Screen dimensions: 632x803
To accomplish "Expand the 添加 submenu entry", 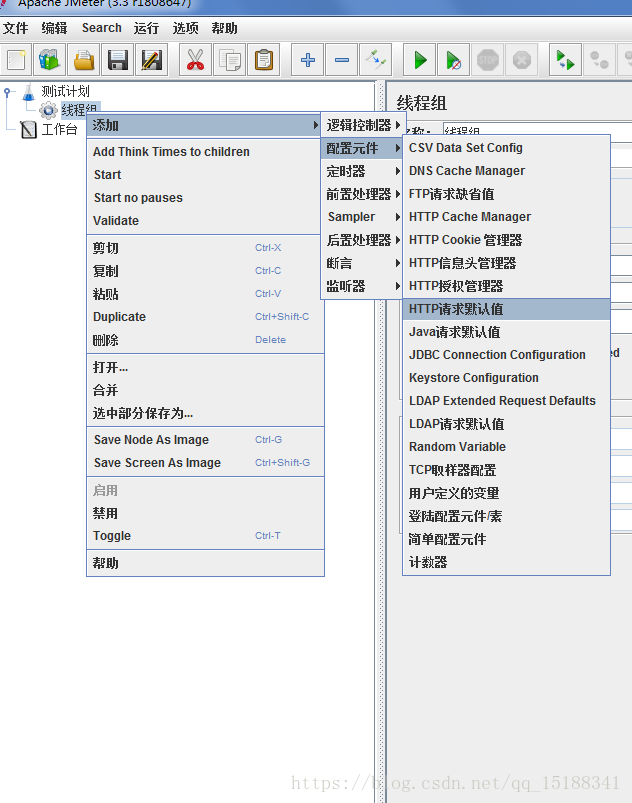I will pyautogui.click(x=204, y=125).
